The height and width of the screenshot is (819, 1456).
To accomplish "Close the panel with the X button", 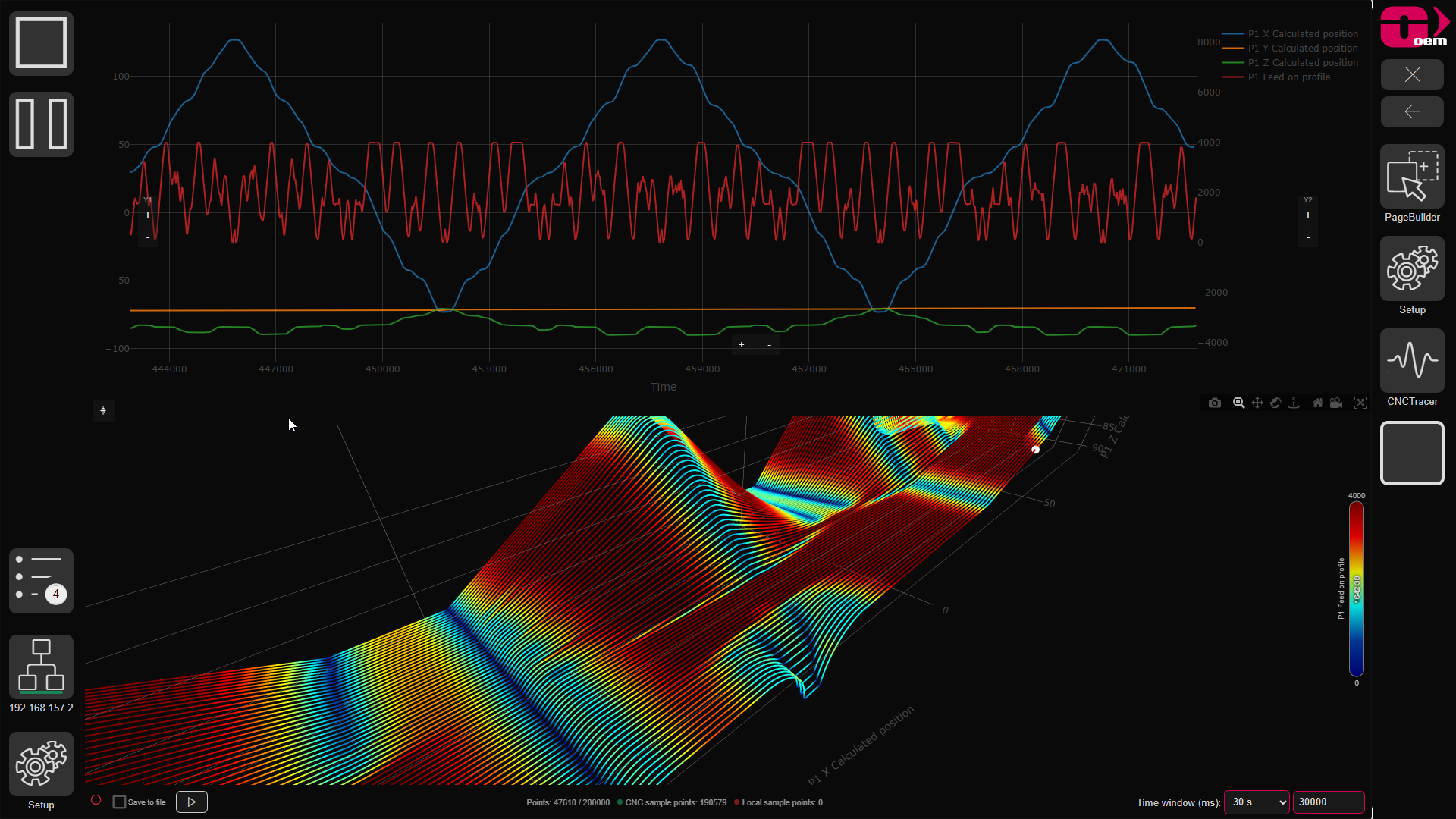I will 1412,74.
